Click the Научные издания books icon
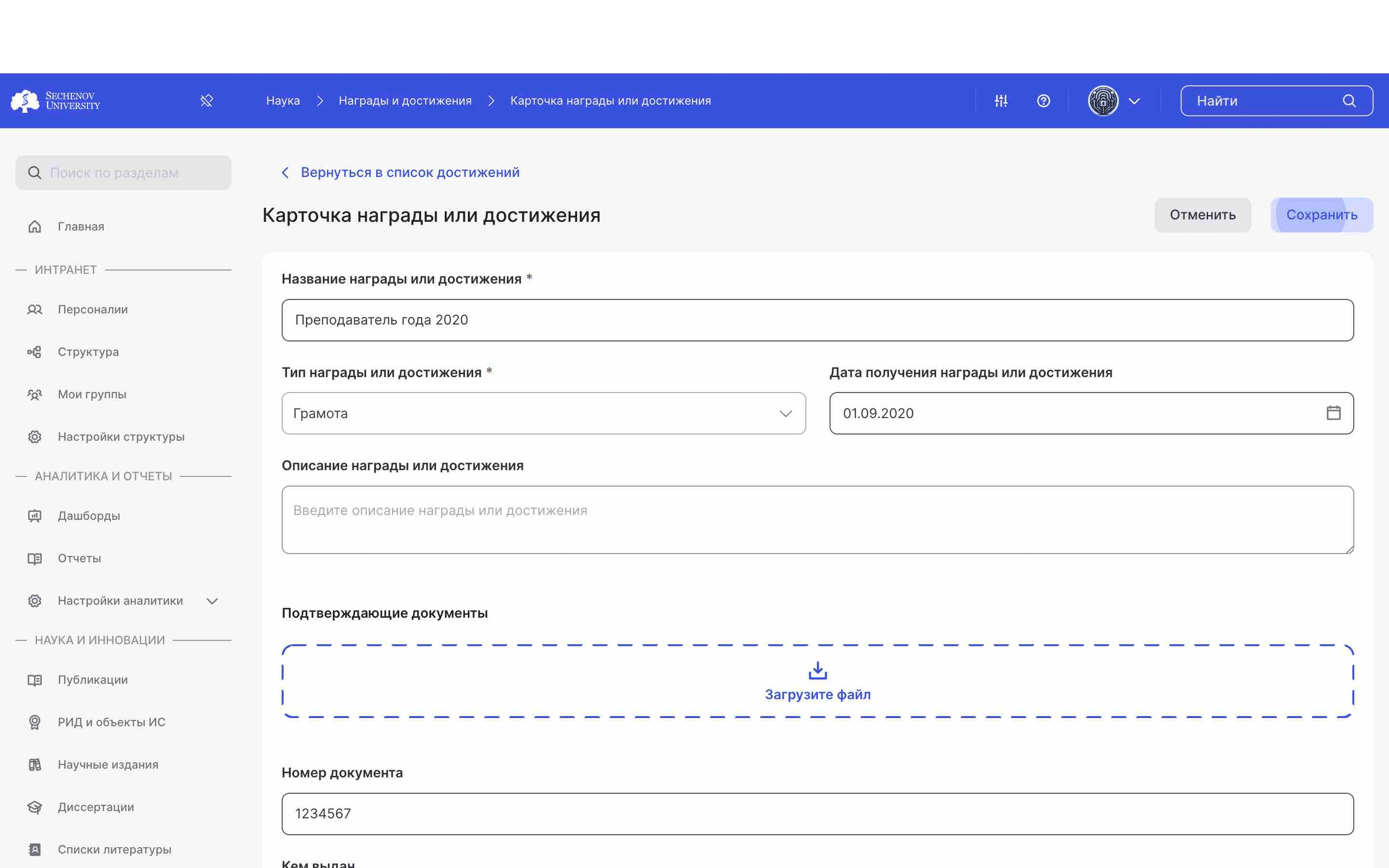1389x868 pixels. click(34, 765)
